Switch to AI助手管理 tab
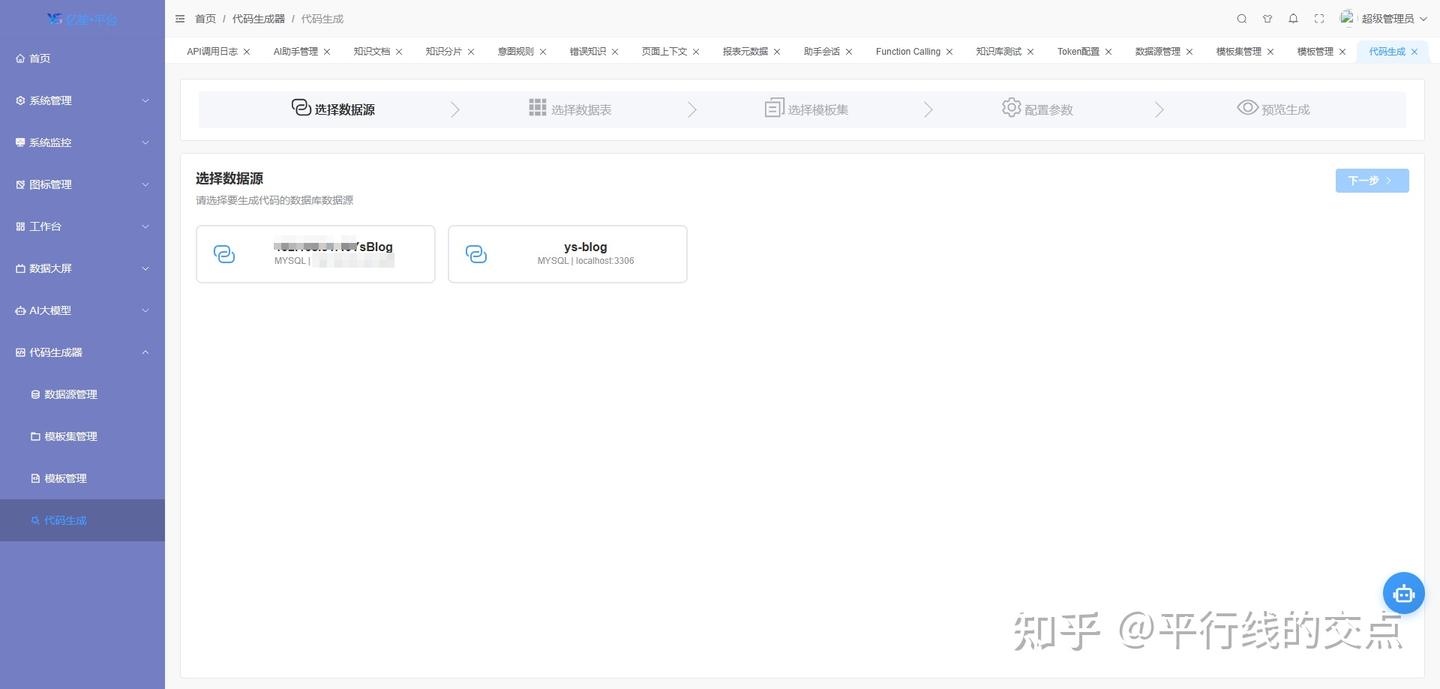Screen dimensions: 1440x689 295,51
